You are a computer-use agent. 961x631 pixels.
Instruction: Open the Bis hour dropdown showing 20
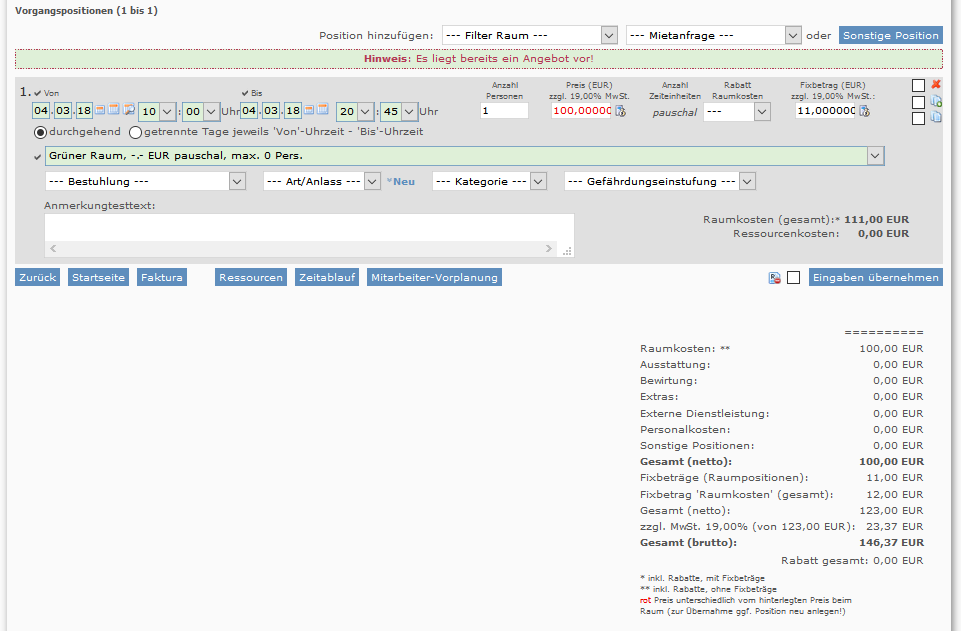coord(355,111)
